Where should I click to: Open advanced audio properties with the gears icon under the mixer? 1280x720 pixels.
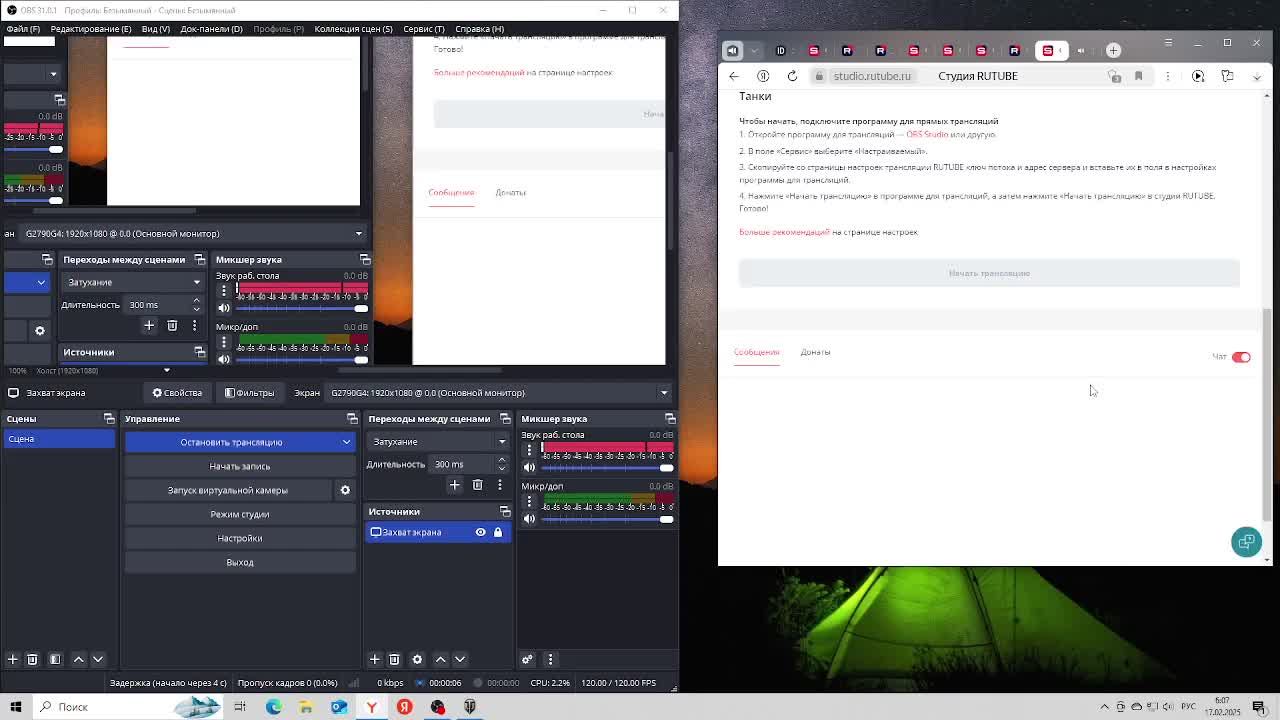point(527,659)
